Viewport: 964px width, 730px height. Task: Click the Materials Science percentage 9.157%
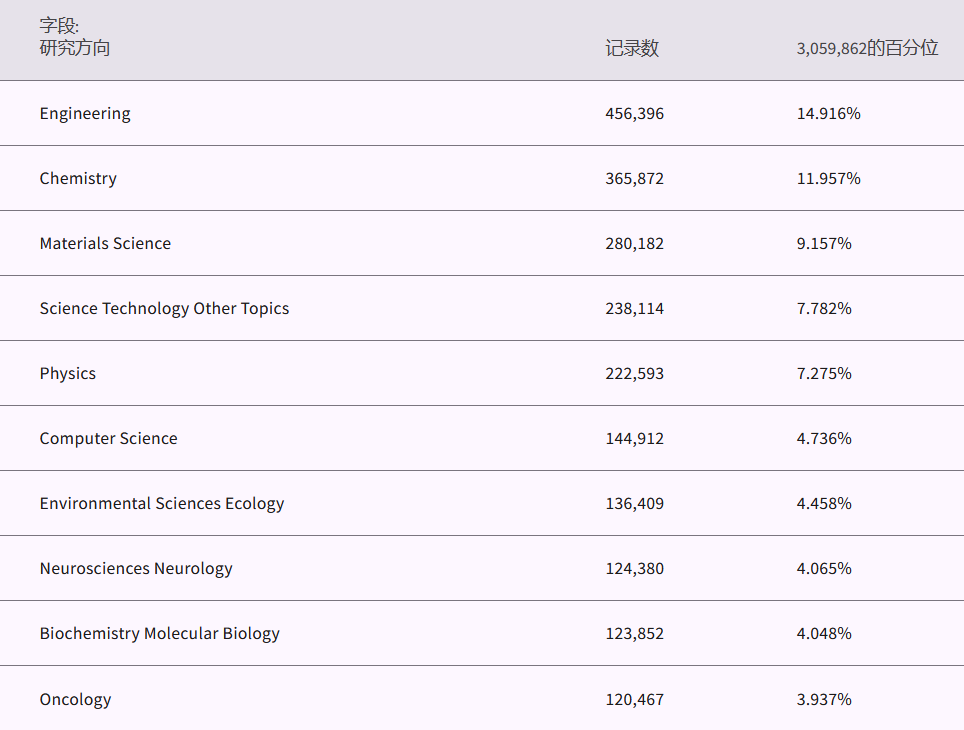click(x=824, y=243)
